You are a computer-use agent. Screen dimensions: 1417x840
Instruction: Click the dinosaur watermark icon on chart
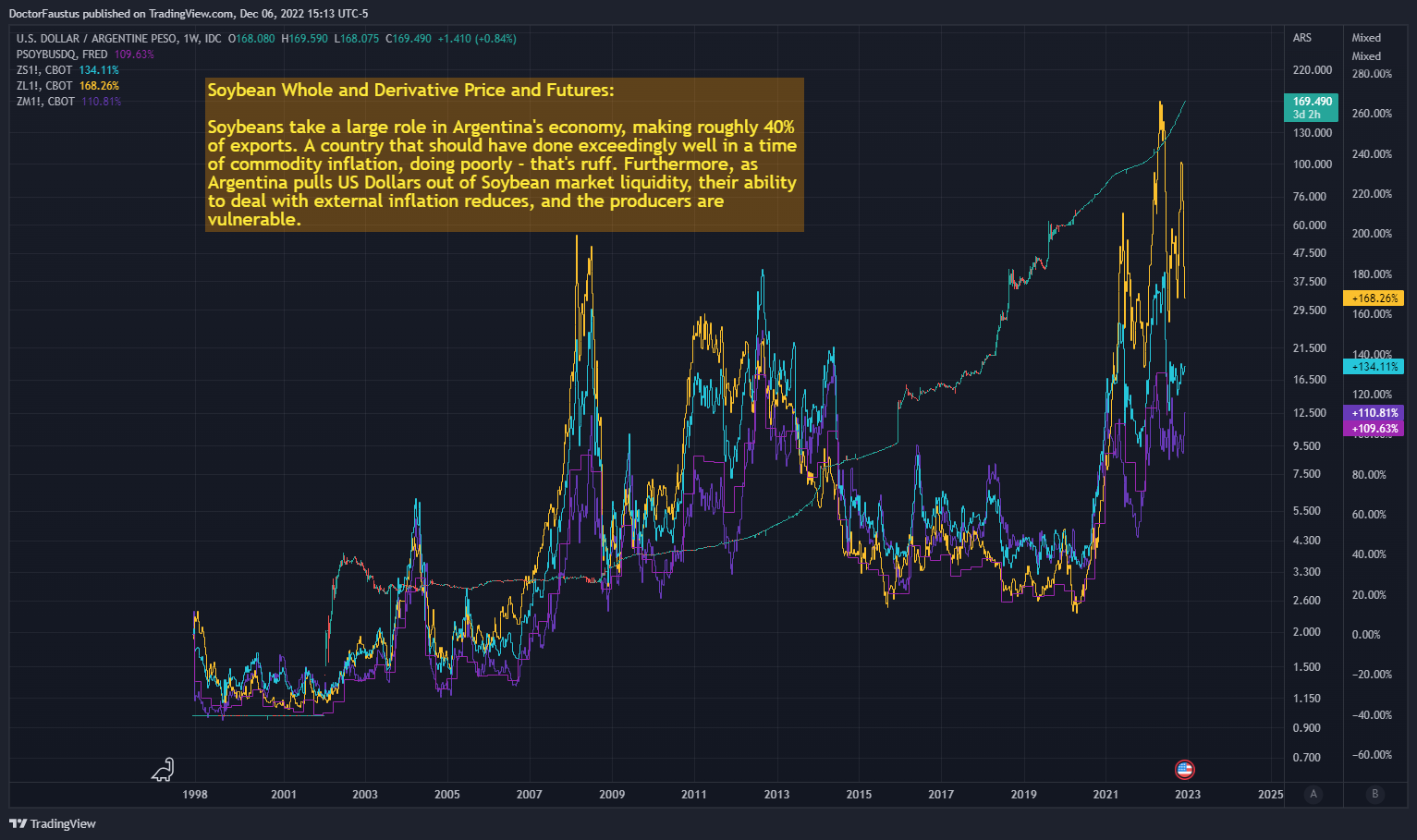tap(164, 769)
